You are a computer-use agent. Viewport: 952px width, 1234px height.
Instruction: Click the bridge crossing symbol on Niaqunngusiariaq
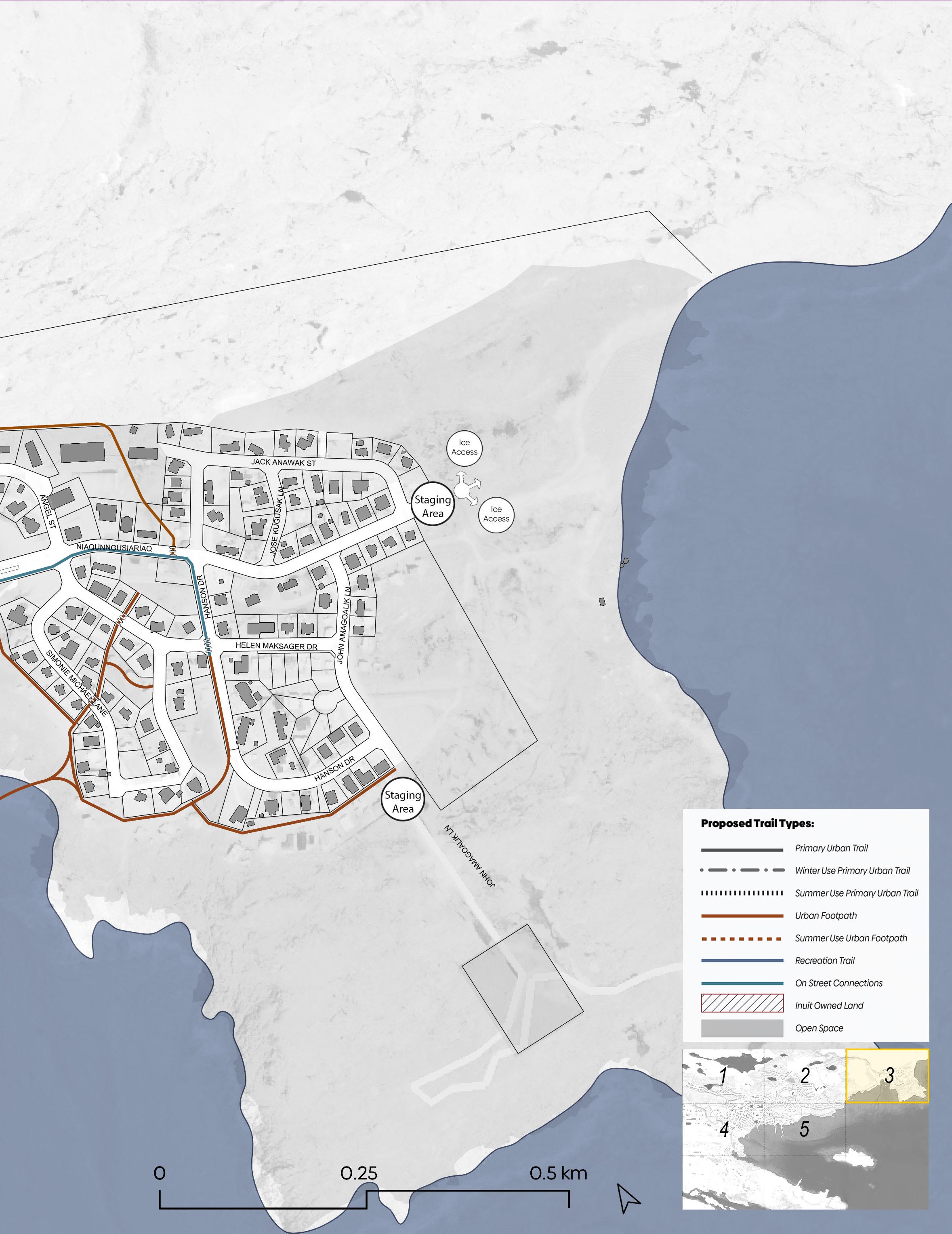[x=173, y=550]
